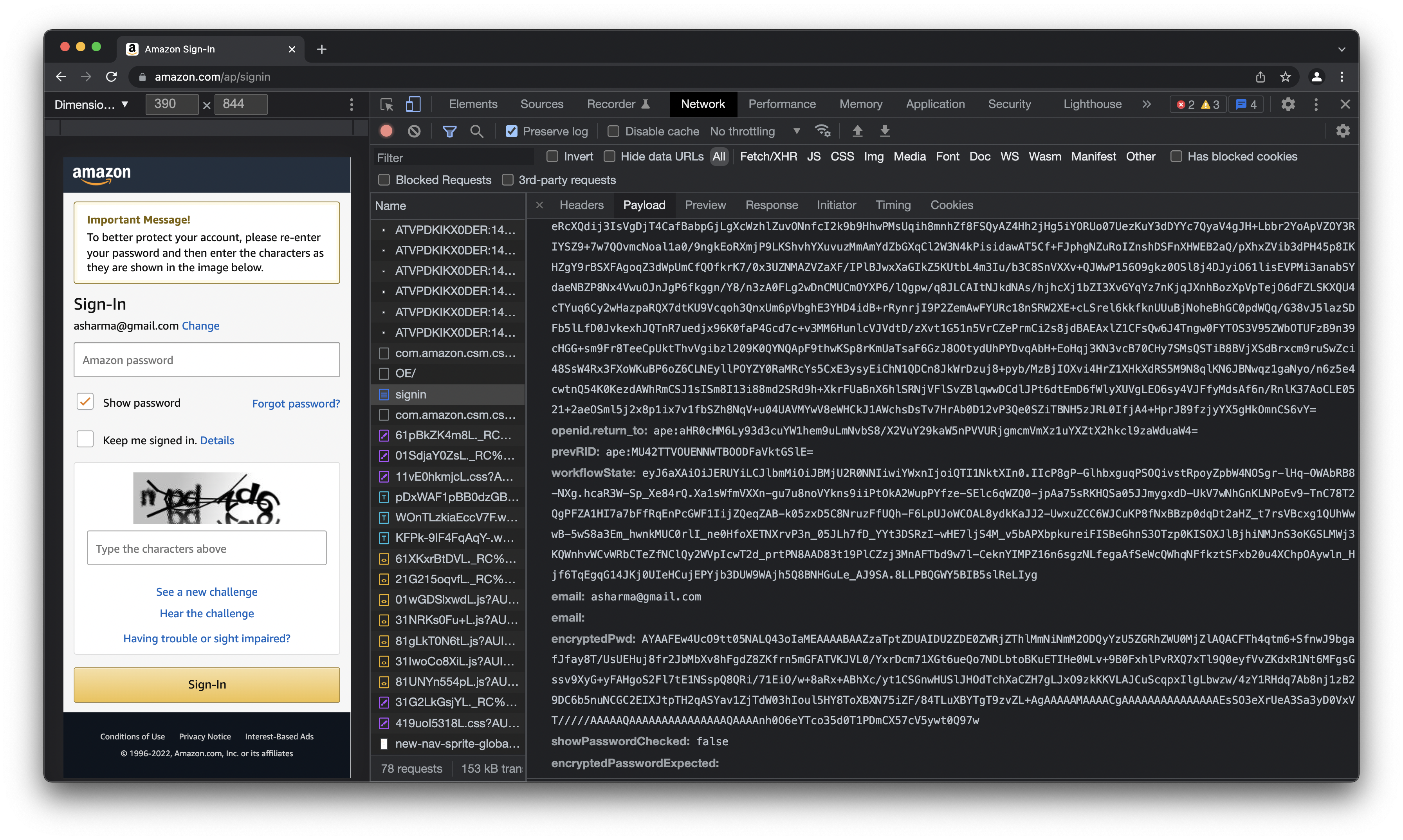This screenshot has height=840, width=1403.
Task: Toggle the device toolbar icon
Action: pyautogui.click(x=413, y=104)
